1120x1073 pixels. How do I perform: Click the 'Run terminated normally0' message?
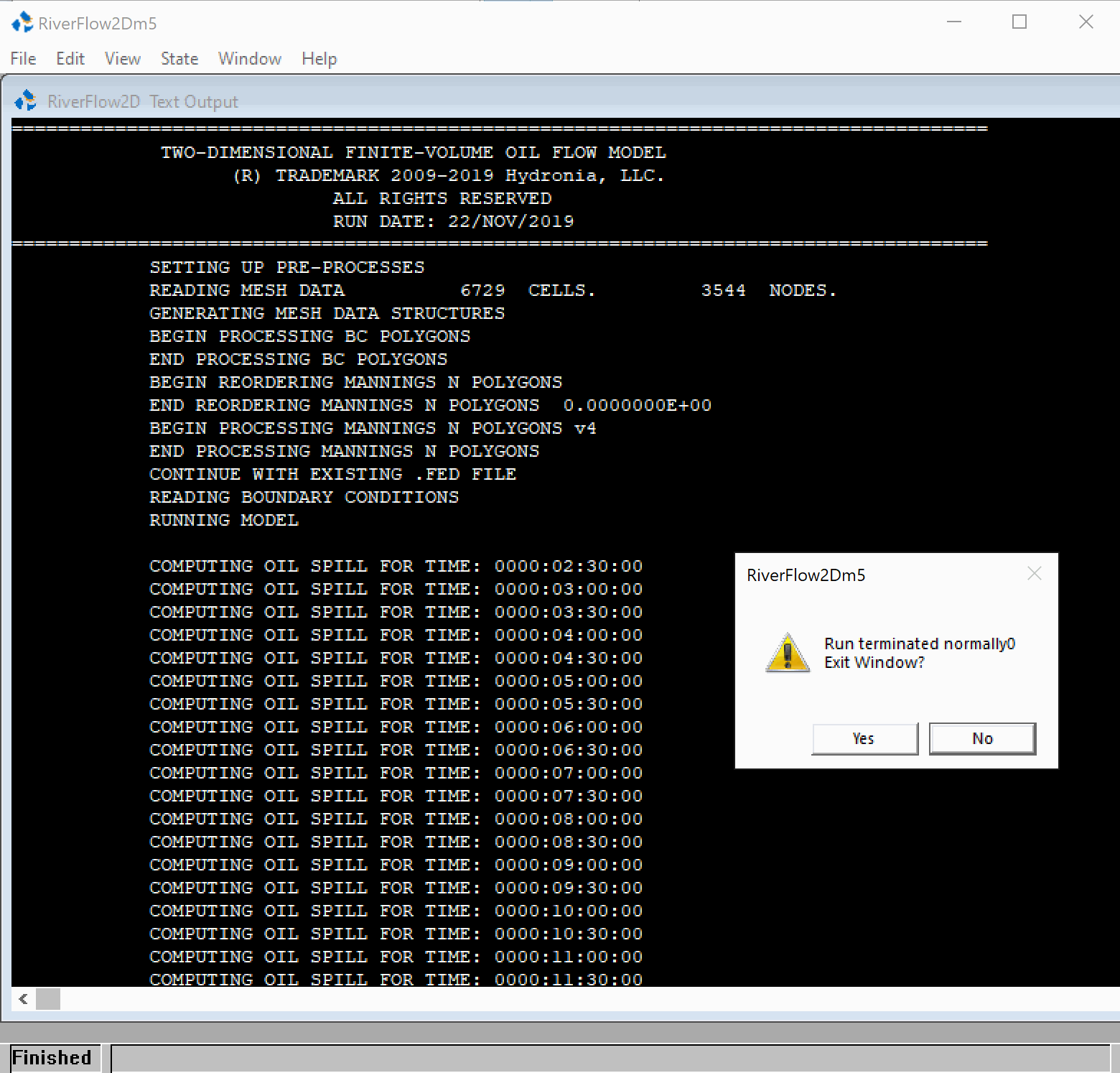coord(920,644)
